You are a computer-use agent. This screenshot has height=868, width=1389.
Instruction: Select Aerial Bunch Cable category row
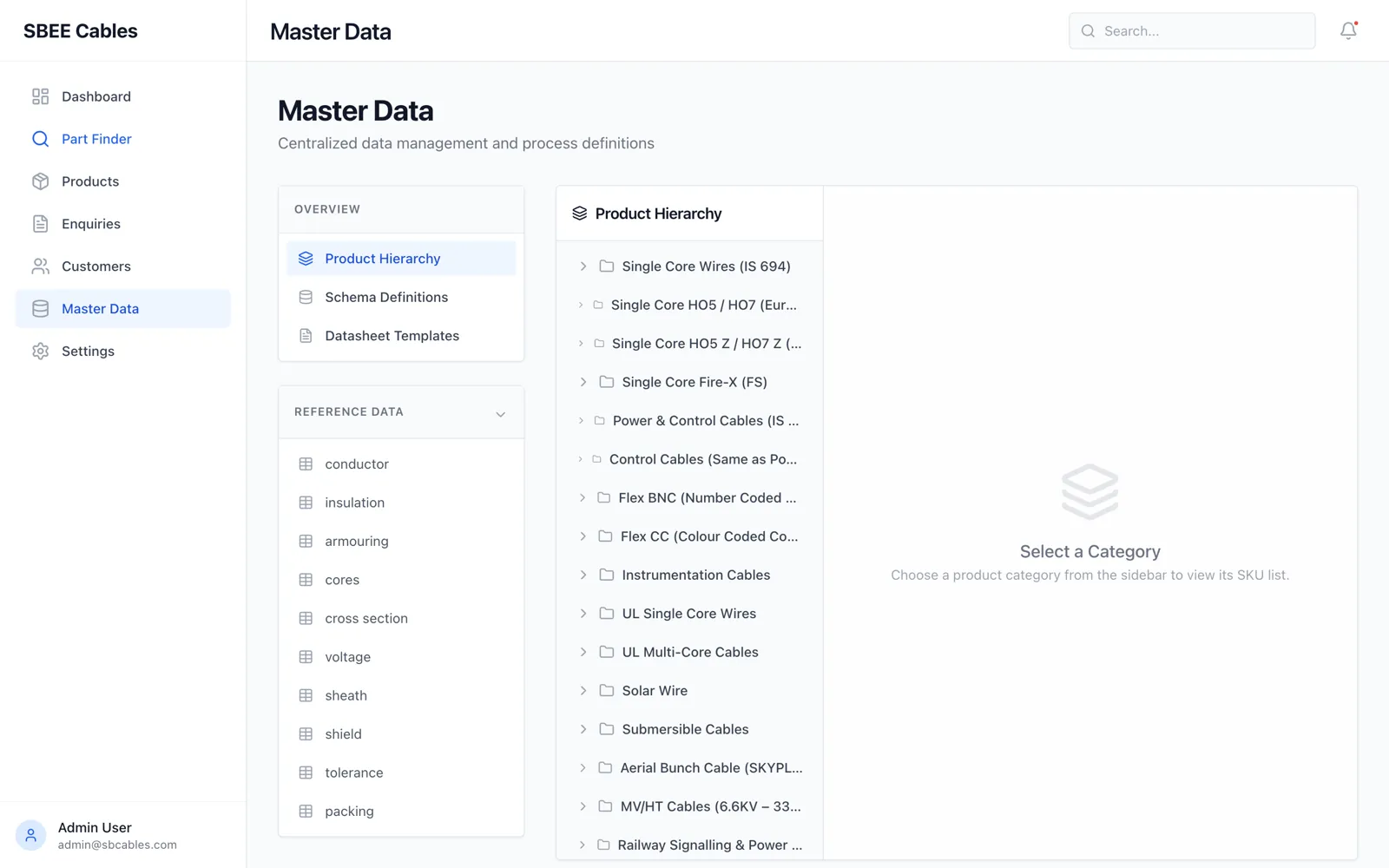click(x=689, y=768)
